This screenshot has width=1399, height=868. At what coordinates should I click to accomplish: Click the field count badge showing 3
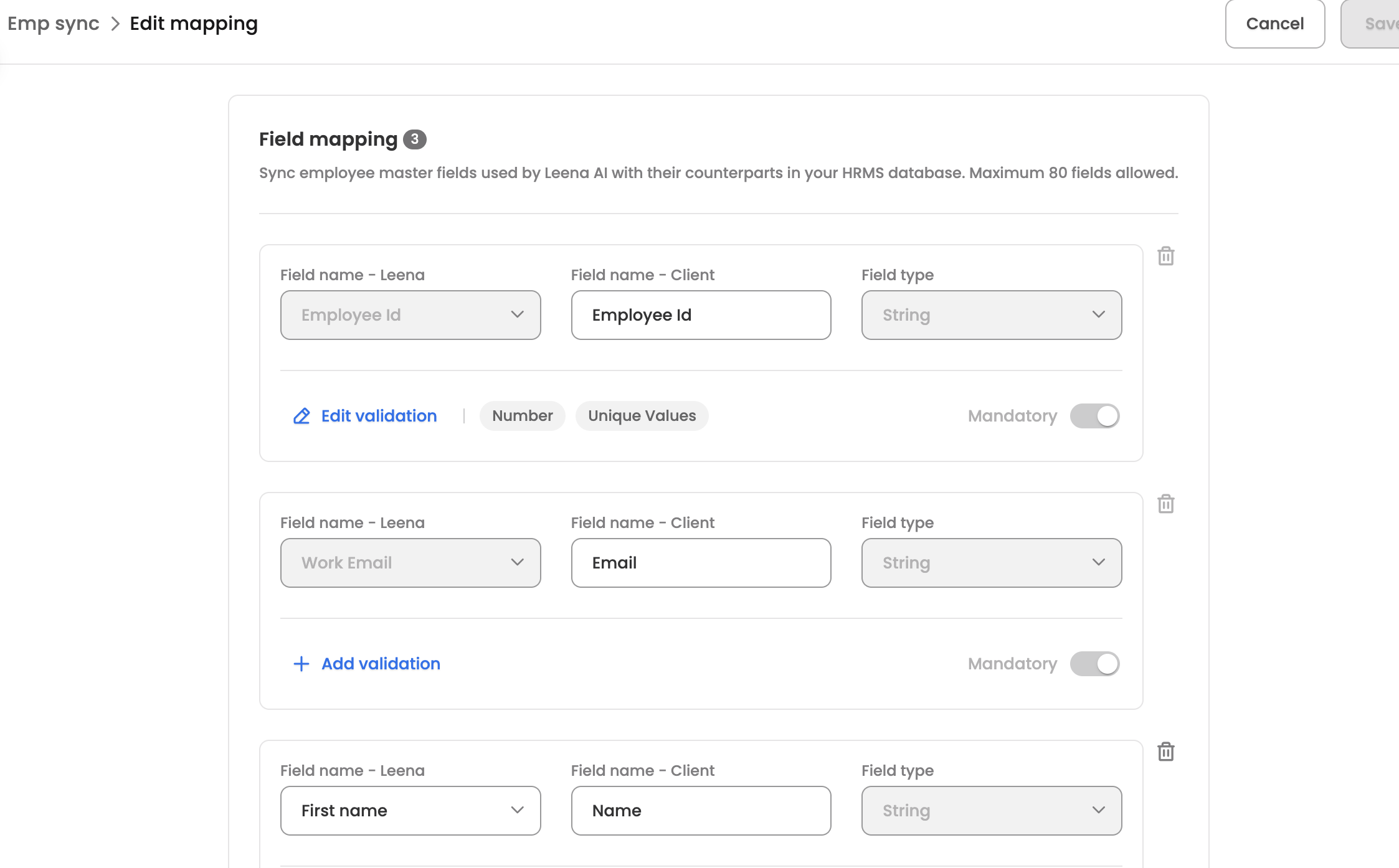coord(414,139)
